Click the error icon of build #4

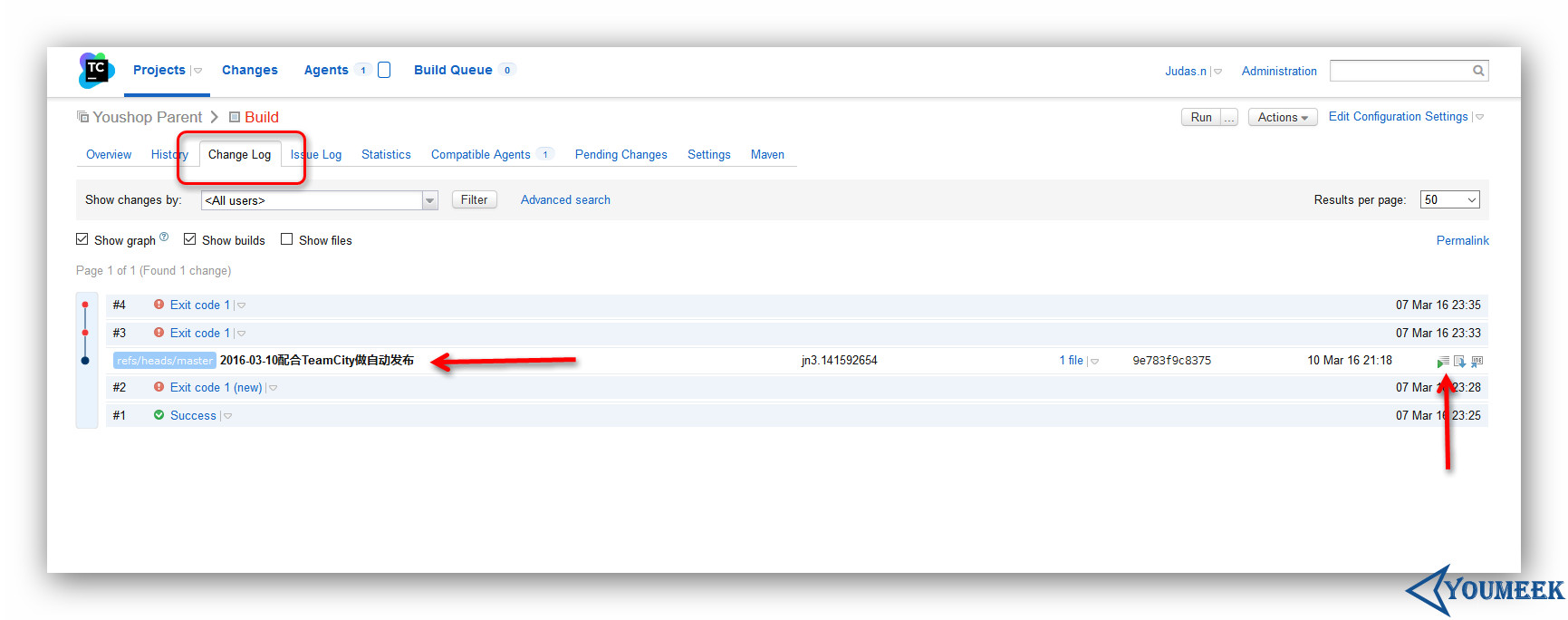tap(159, 305)
